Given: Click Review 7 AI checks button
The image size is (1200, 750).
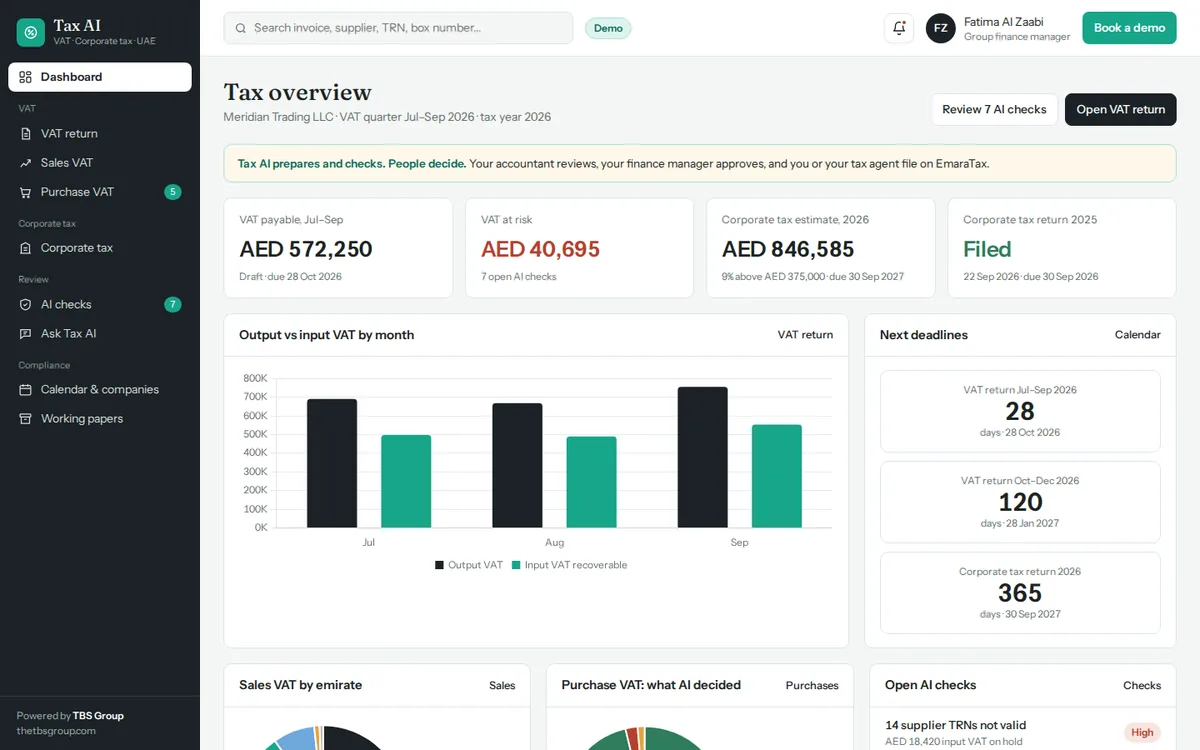Looking at the screenshot, I should [994, 109].
